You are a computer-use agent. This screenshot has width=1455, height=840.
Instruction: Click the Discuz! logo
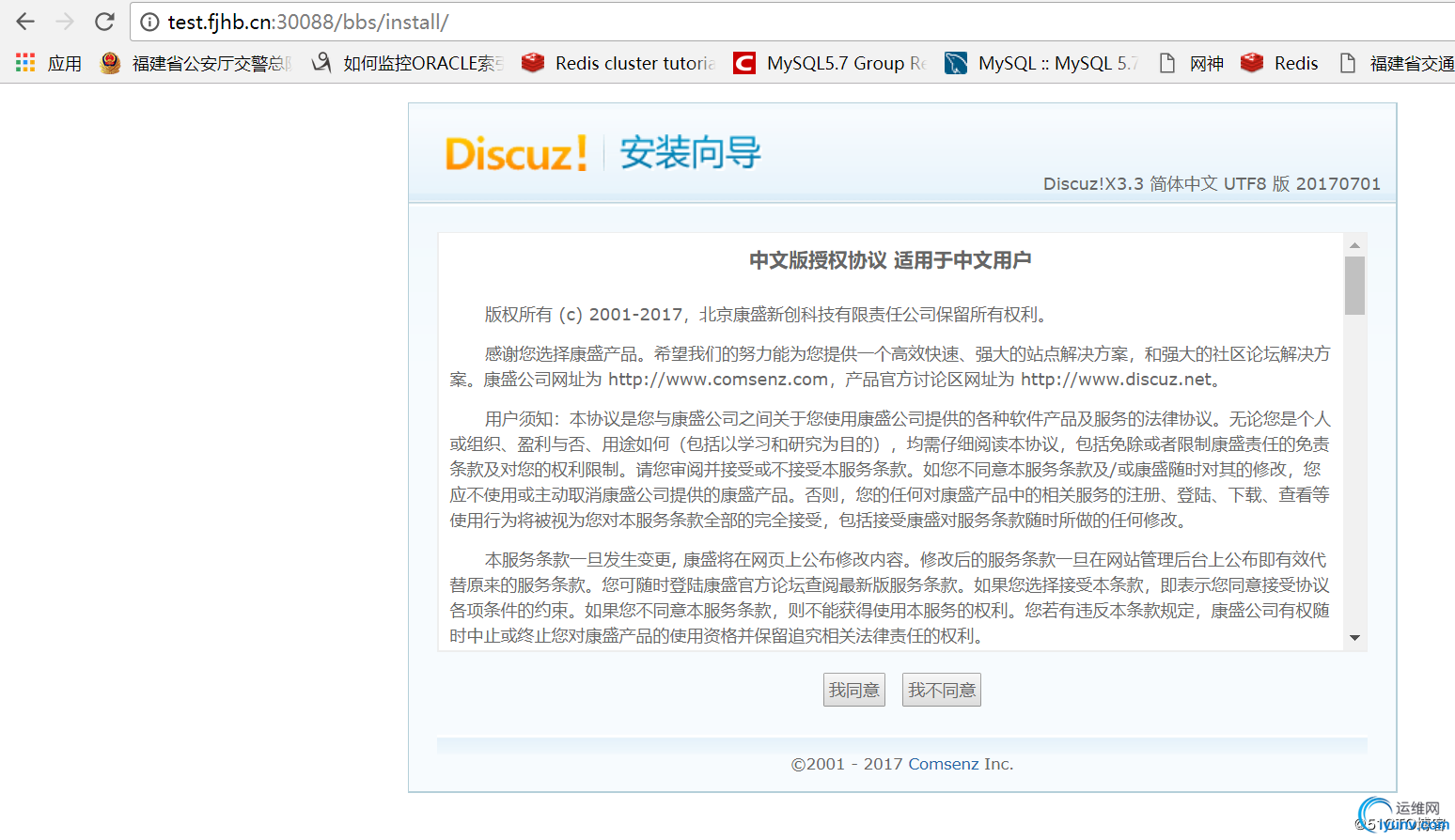(x=516, y=153)
